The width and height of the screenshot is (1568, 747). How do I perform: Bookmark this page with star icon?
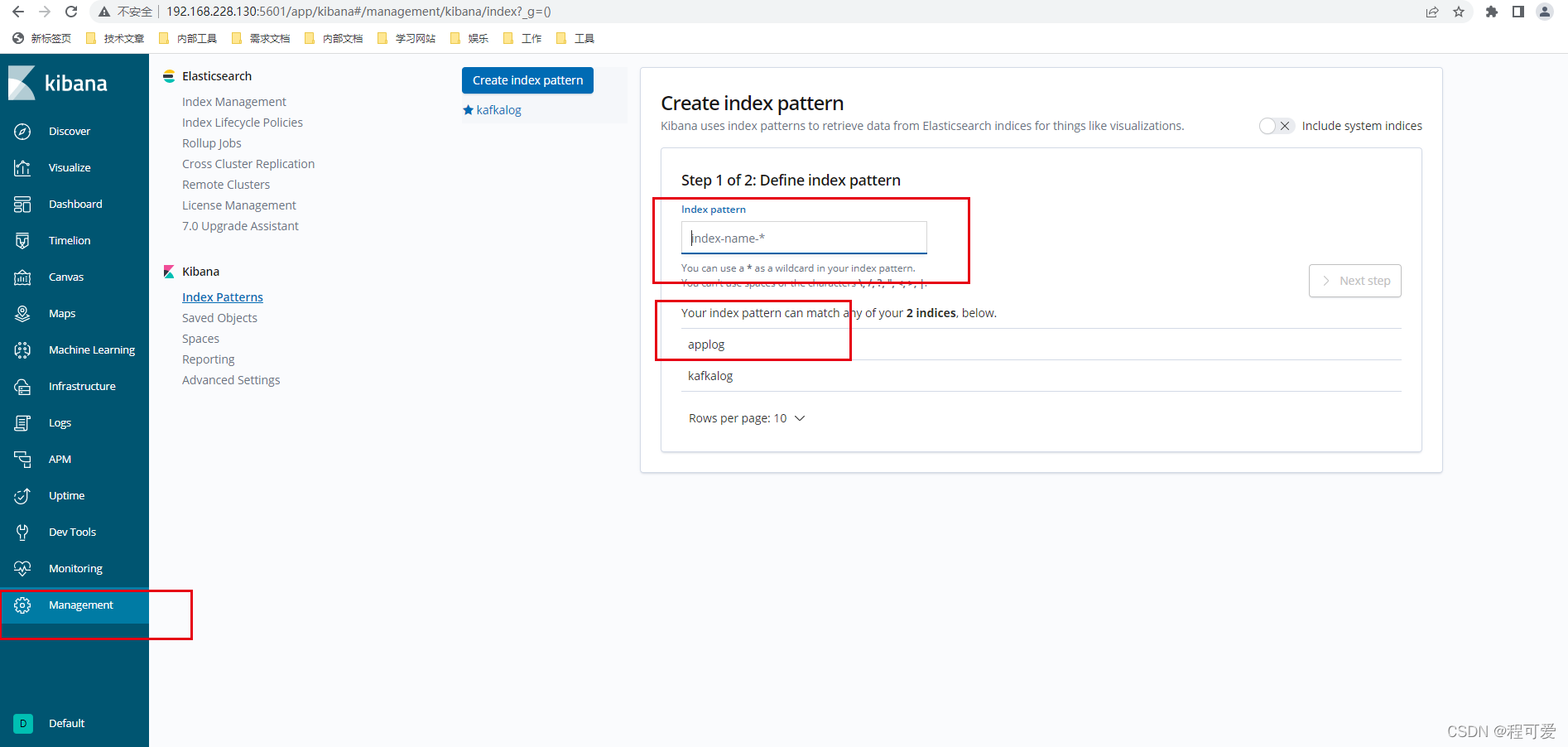pyautogui.click(x=1459, y=12)
